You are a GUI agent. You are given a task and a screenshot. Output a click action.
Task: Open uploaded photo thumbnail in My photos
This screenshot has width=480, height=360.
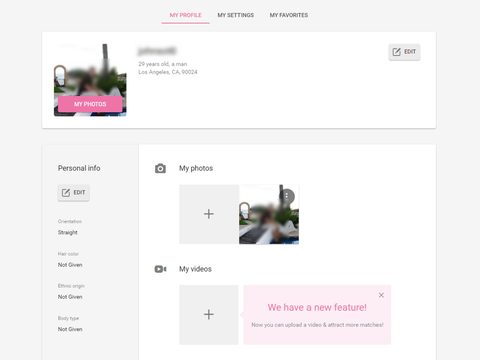point(269,214)
